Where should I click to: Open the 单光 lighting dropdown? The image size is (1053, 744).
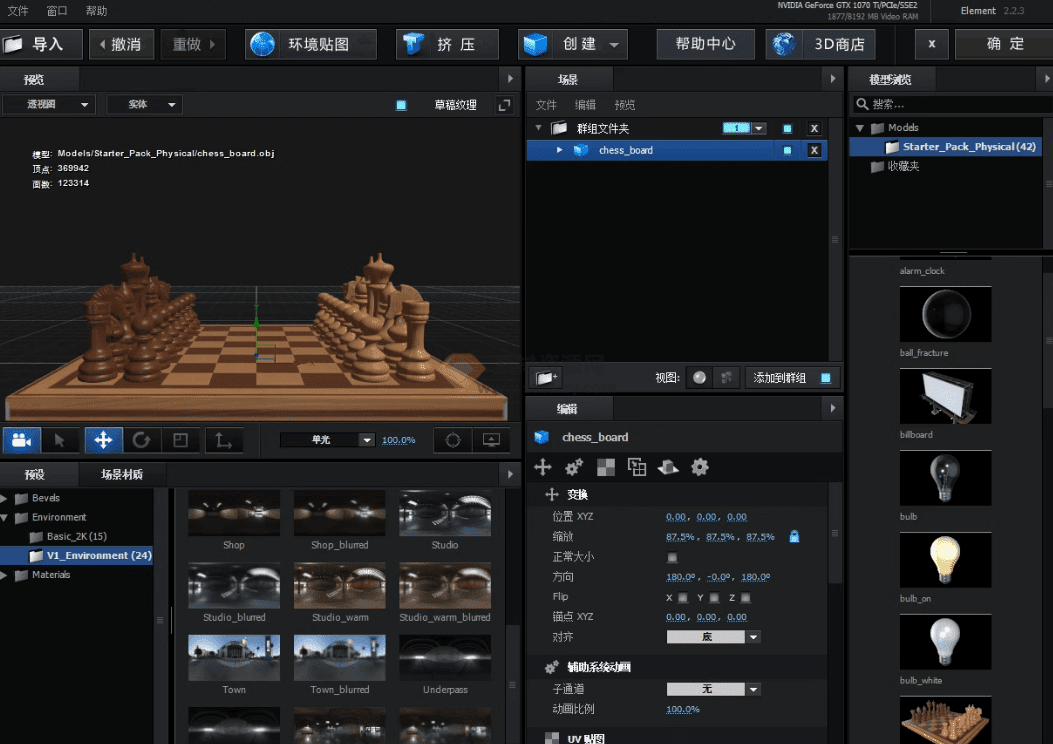330,440
